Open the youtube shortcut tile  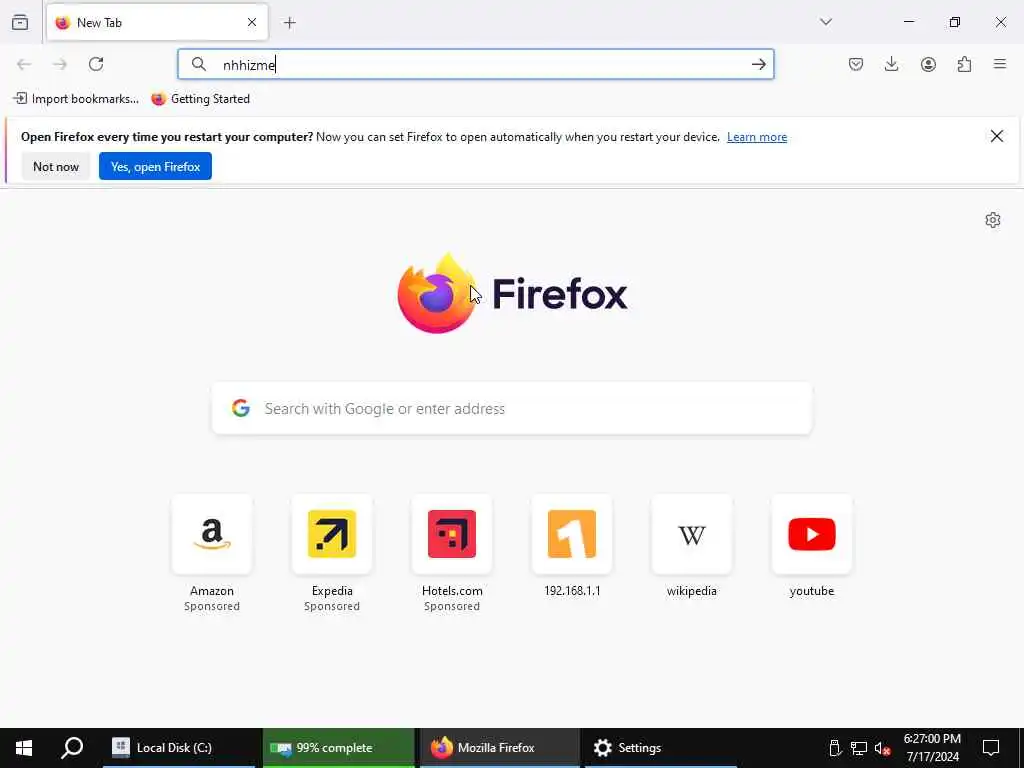[812, 547]
